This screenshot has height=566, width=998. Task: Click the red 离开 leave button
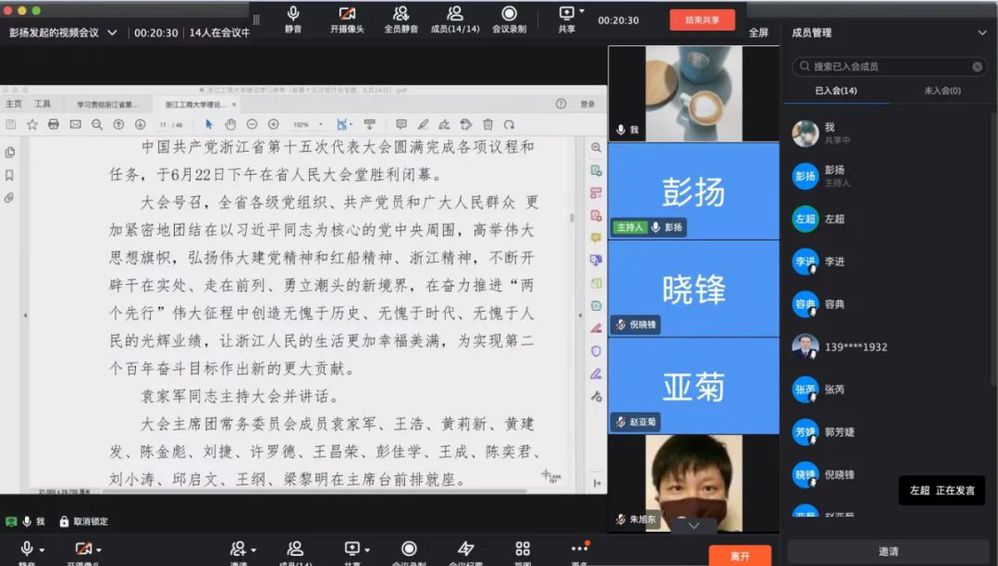739,555
